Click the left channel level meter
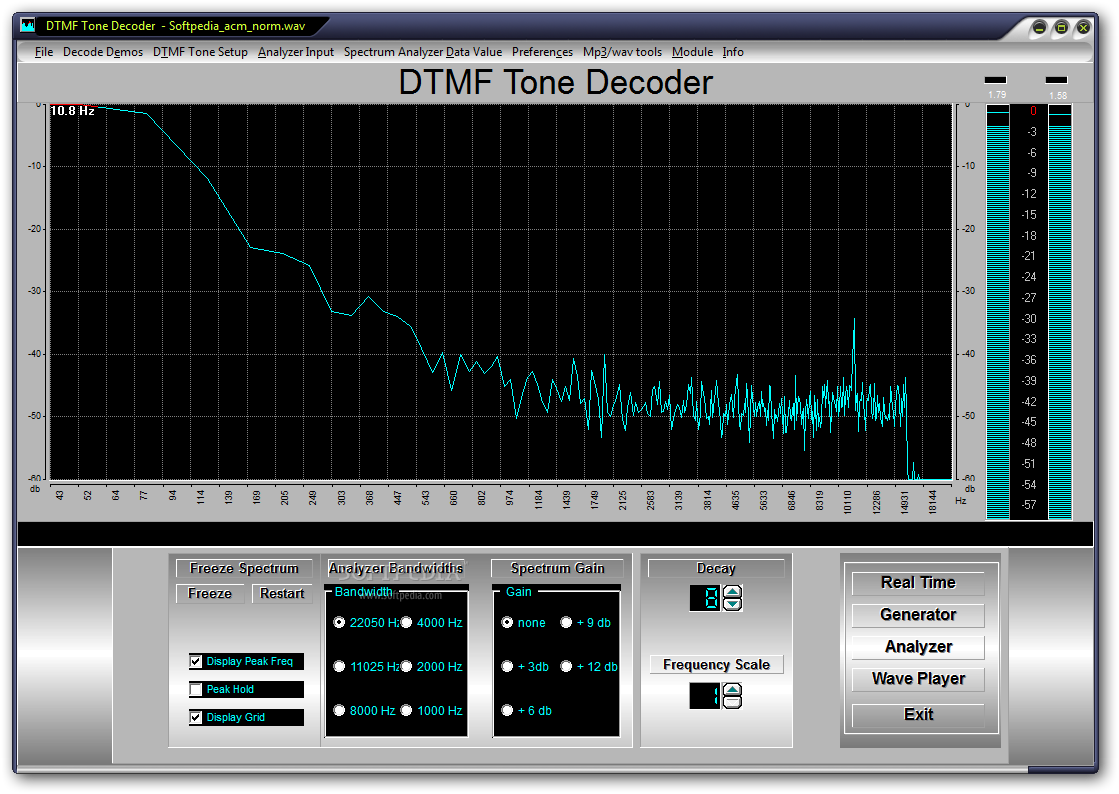Viewport: 1119px width, 794px height. click(x=998, y=312)
